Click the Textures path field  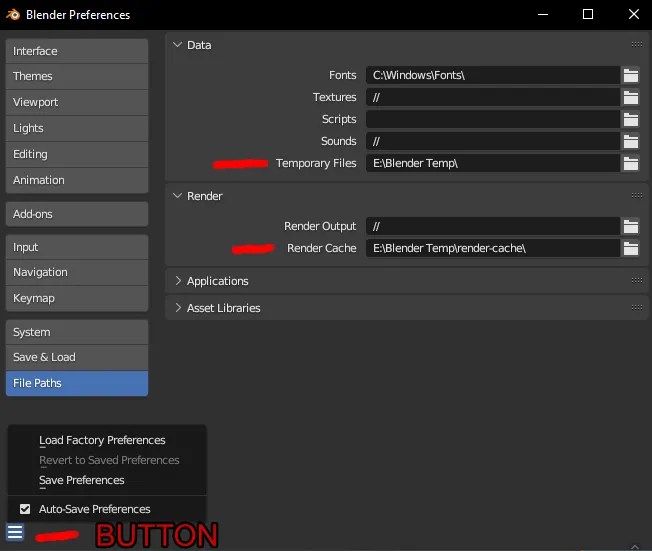(x=493, y=97)
